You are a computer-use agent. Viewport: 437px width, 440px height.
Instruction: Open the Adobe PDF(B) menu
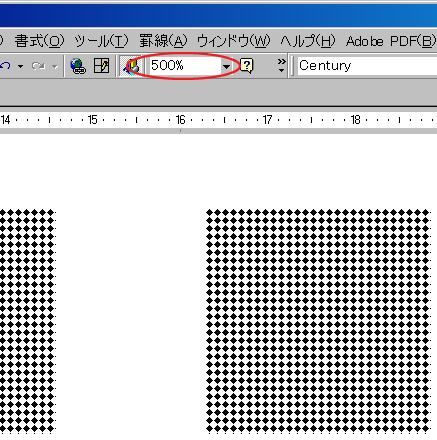tap(391, 41)
